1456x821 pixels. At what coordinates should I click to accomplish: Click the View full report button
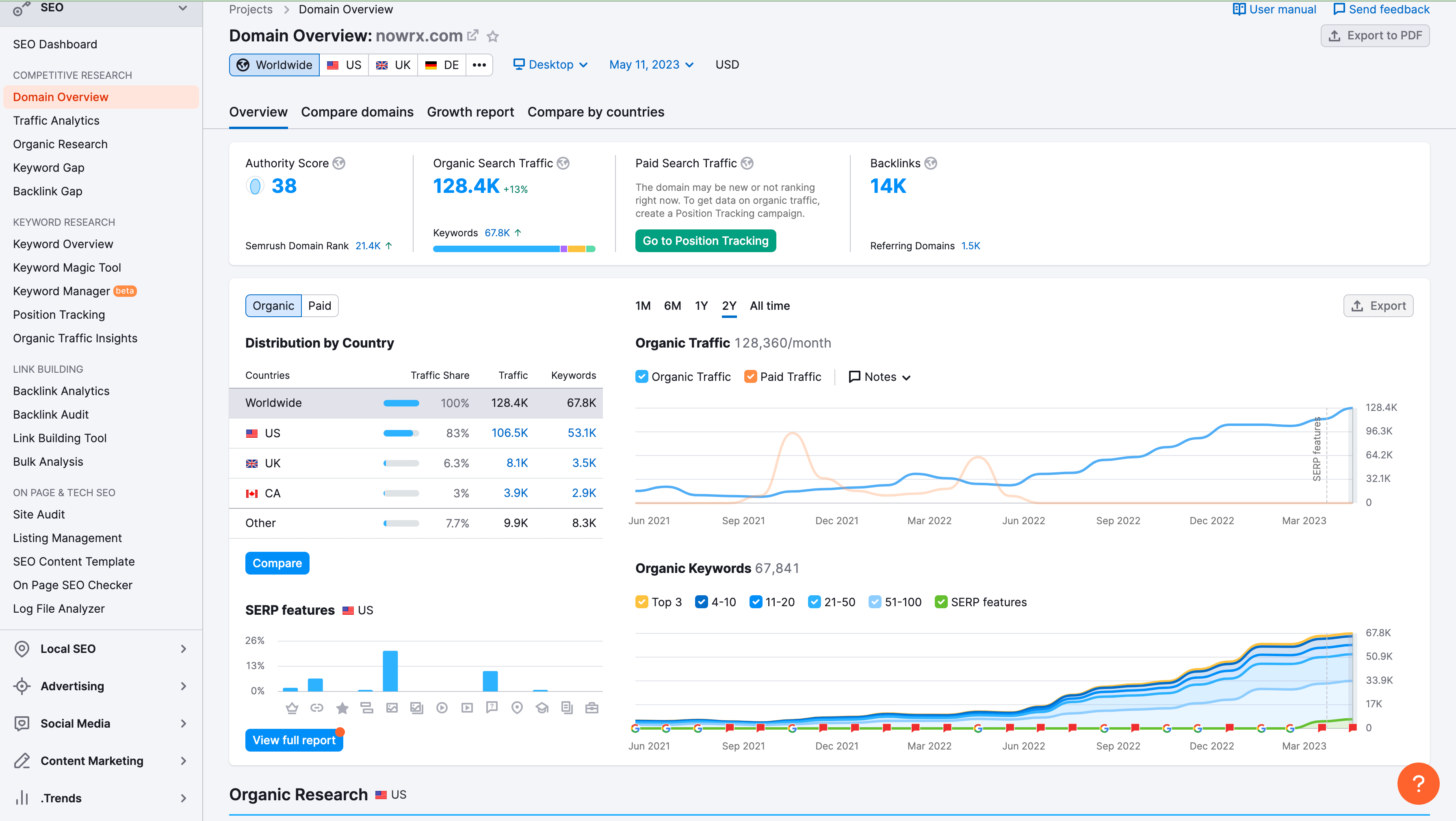[x=293, y=740]
